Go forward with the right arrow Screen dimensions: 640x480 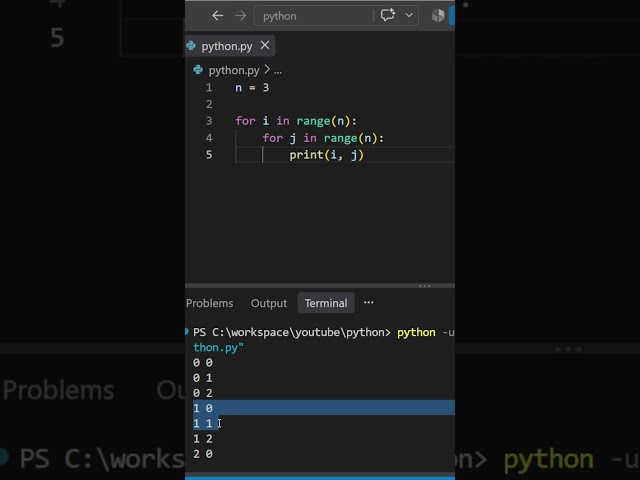240,16
